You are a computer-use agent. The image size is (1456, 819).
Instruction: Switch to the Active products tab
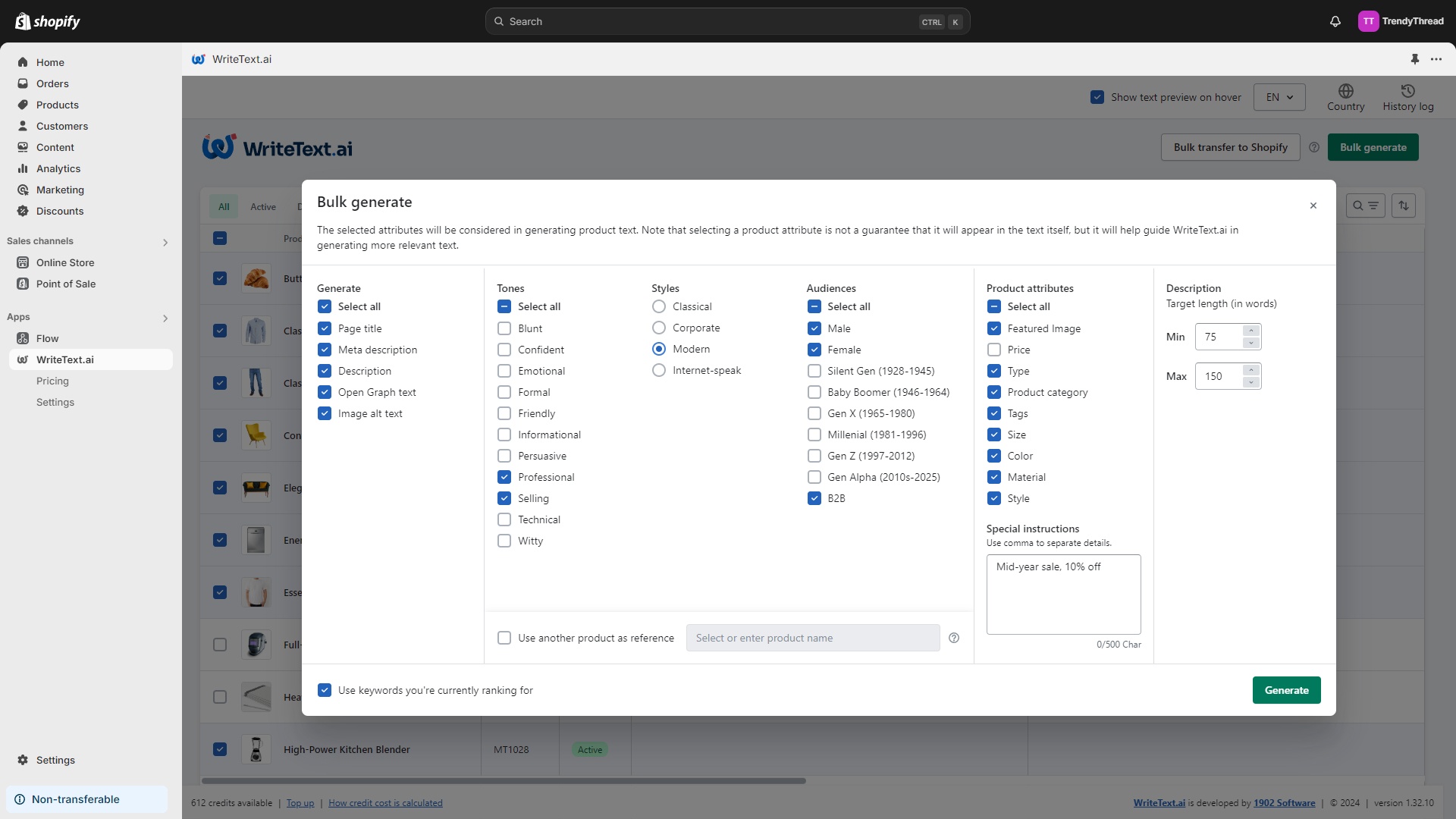click(263, 206)
